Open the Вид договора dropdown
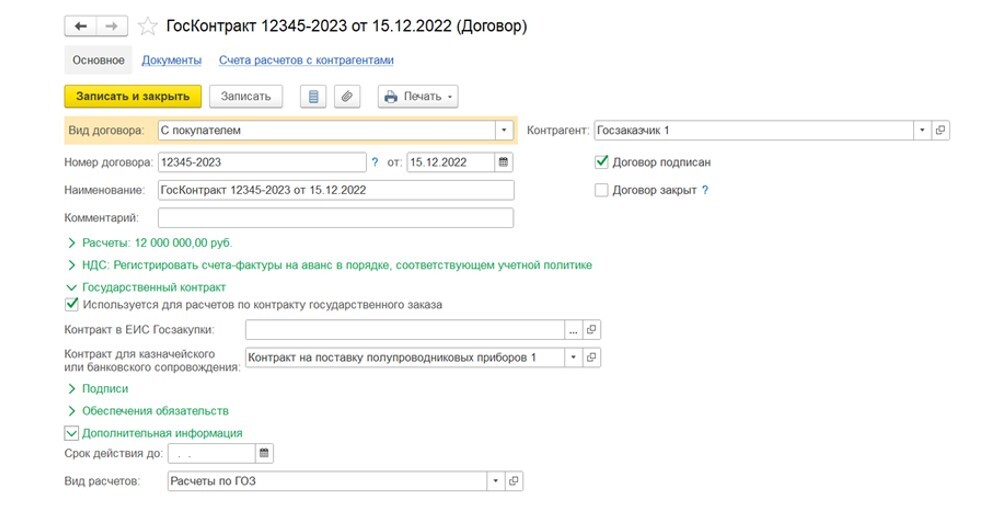The height and width of the screenshot is (510, 994). [503, 130]
